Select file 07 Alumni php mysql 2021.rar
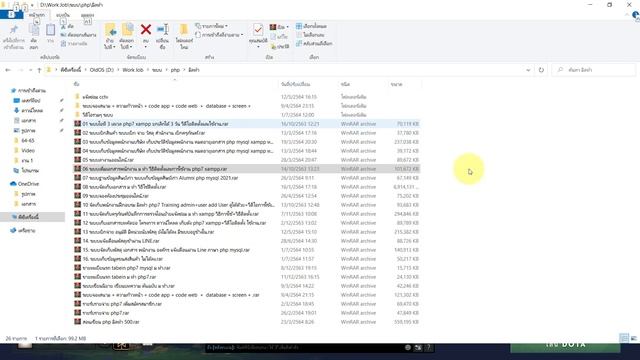The height and width of the screenshot is (360, 640). tap(247, 178)
